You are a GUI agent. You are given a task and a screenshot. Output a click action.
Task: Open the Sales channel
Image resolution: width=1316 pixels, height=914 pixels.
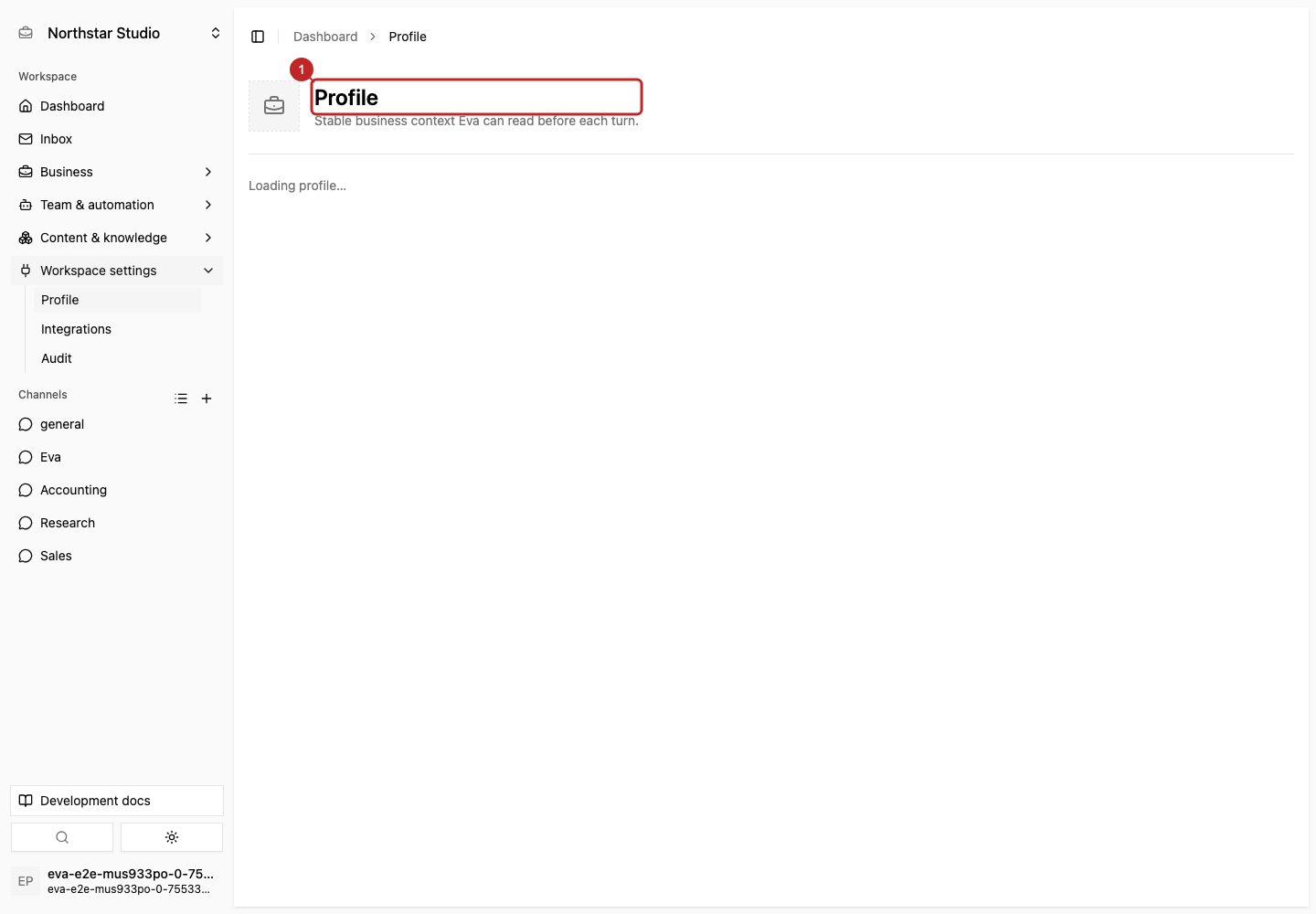click(117, 556)
